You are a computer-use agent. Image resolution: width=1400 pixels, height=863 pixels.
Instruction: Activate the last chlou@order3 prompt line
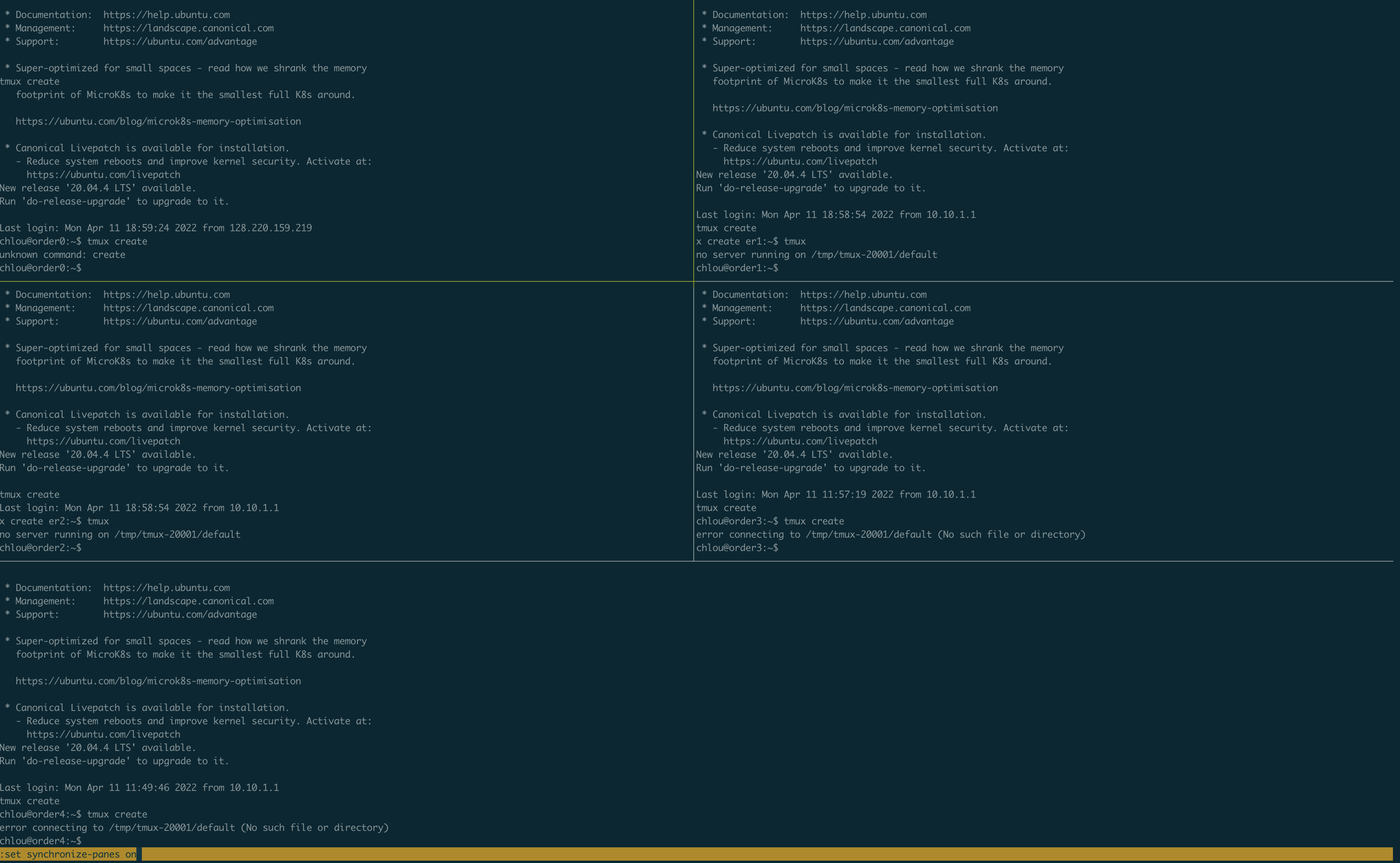[x=737, y=548]
